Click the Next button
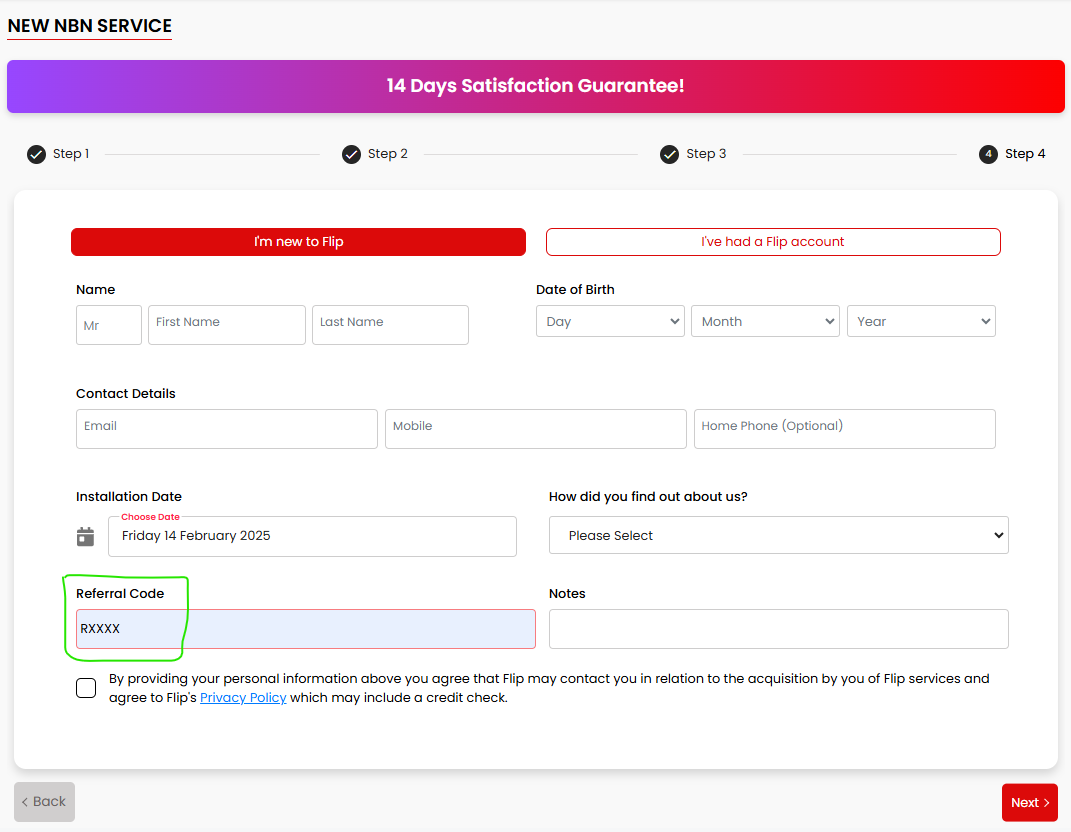 1029,803
